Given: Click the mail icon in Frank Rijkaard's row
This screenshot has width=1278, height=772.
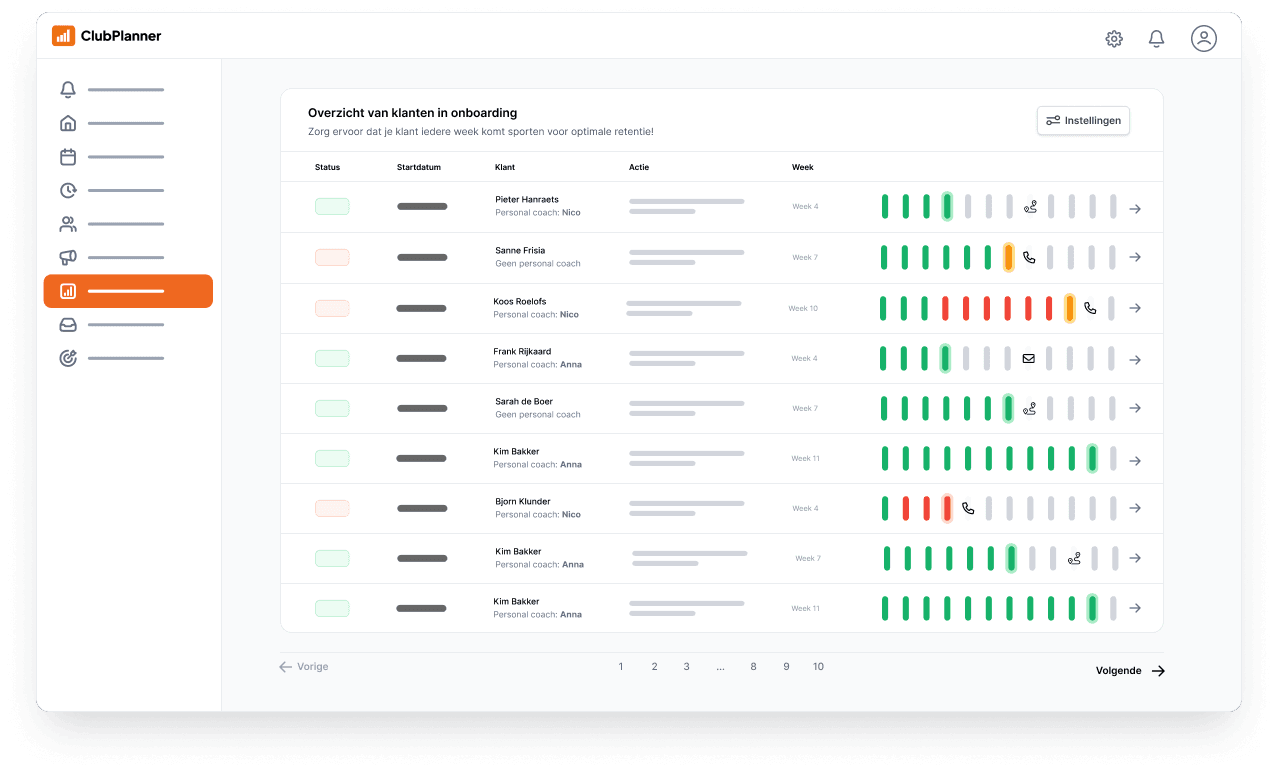Looking at the screenshot, I should tap(1028, 358).
